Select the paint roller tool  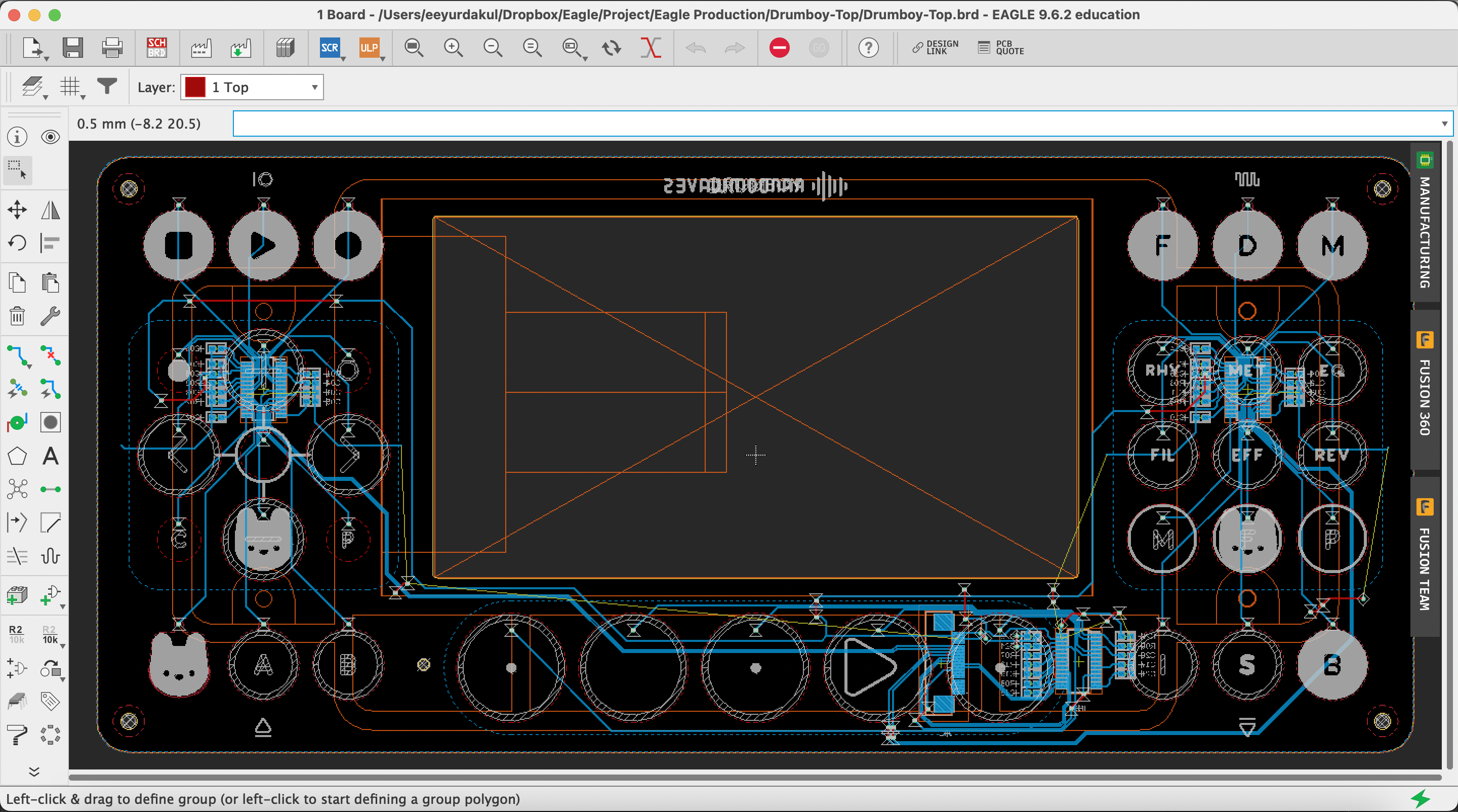point(17,735)
